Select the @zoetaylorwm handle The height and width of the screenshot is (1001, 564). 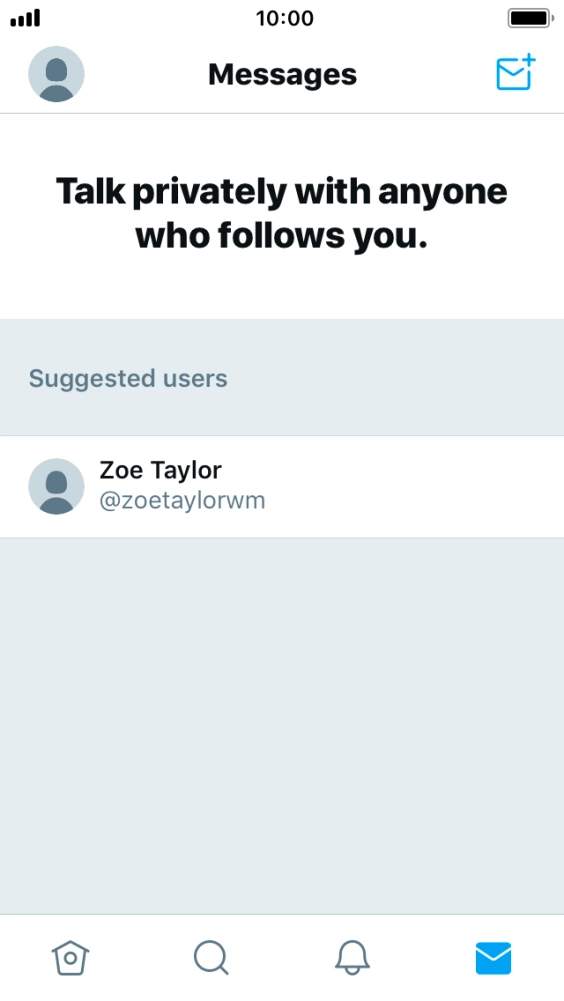coord(182,500)
